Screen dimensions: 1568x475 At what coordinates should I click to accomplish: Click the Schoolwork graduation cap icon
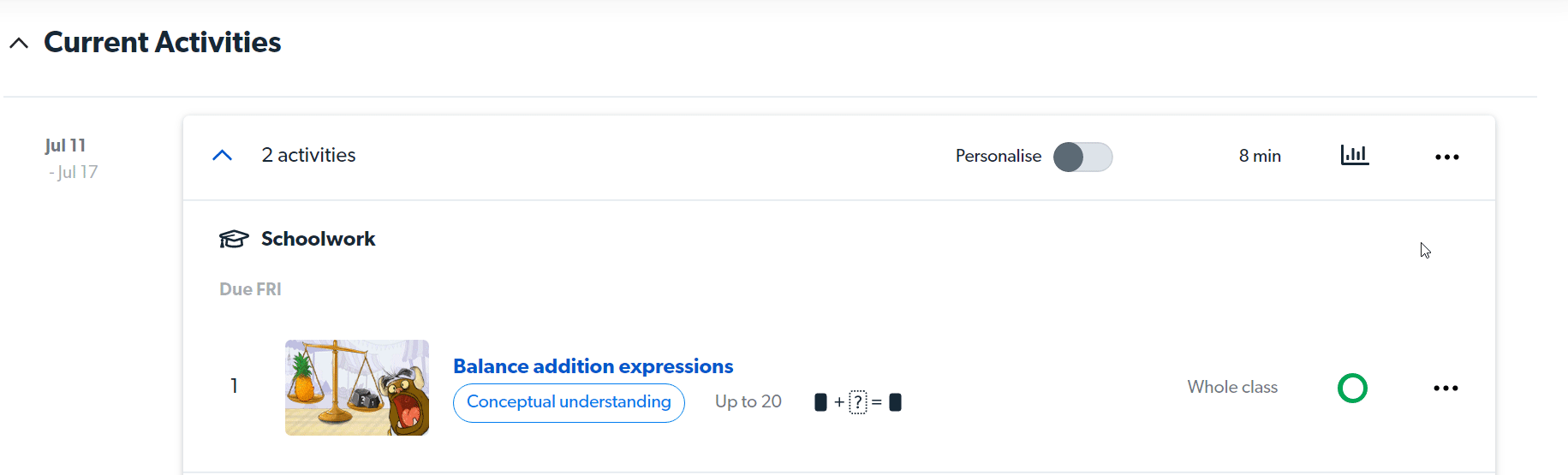point(234,239)
